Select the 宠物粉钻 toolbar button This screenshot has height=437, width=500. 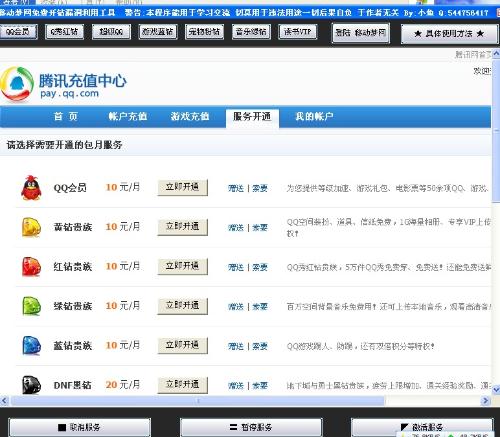(x=204, y=32)
